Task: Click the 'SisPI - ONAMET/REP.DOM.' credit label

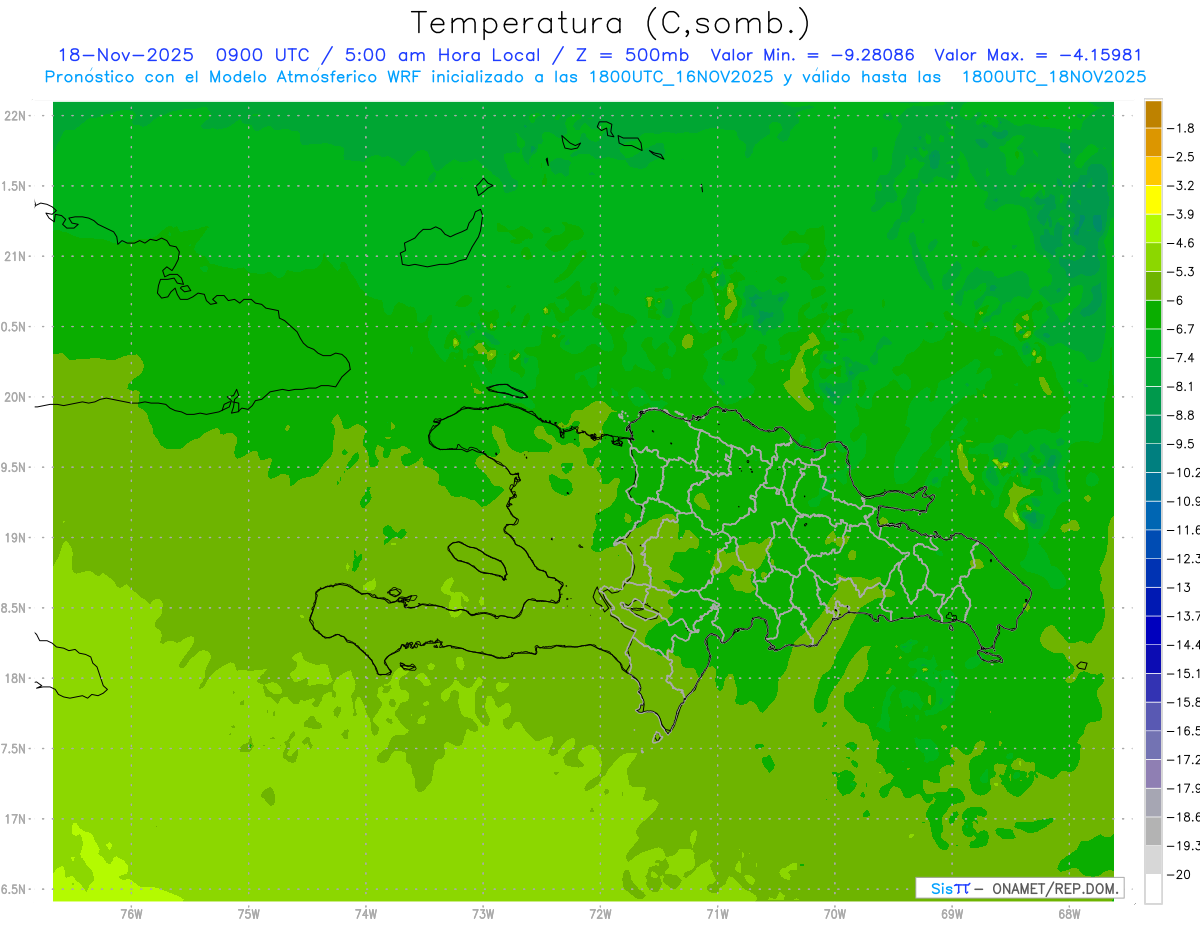Action: 1020,888
